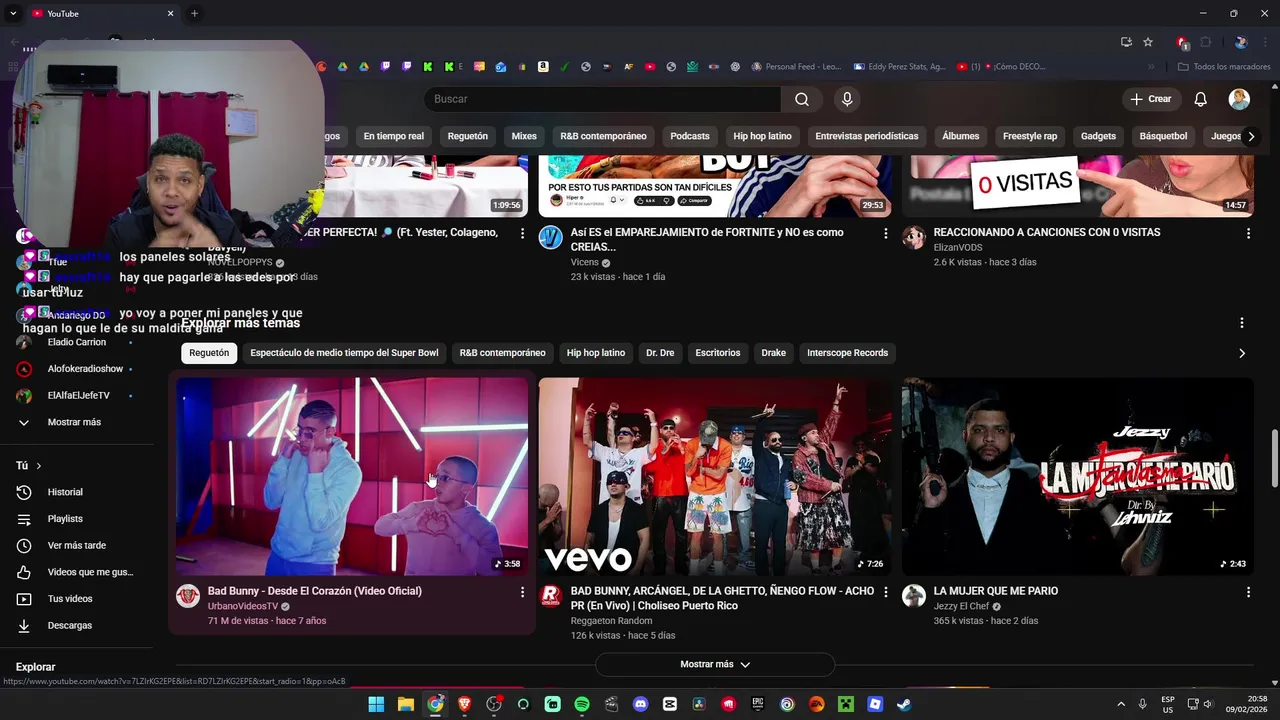The width and height of the screenshot is (1280, 720).
Task: Select the top-row Reguetón category chip
Action: (467, 136)
